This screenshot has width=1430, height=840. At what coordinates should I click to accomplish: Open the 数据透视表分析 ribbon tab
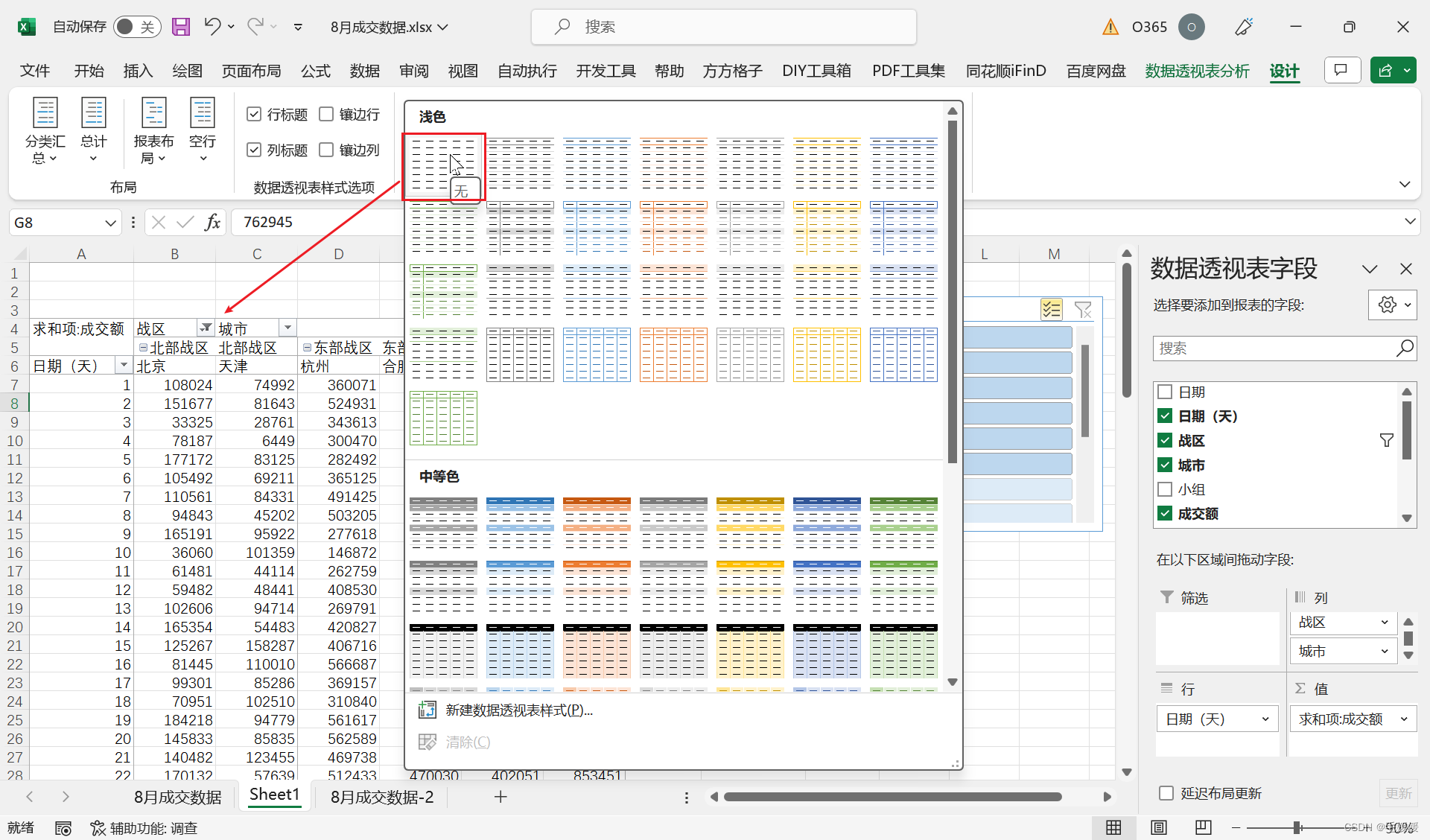coord(1198,71)
